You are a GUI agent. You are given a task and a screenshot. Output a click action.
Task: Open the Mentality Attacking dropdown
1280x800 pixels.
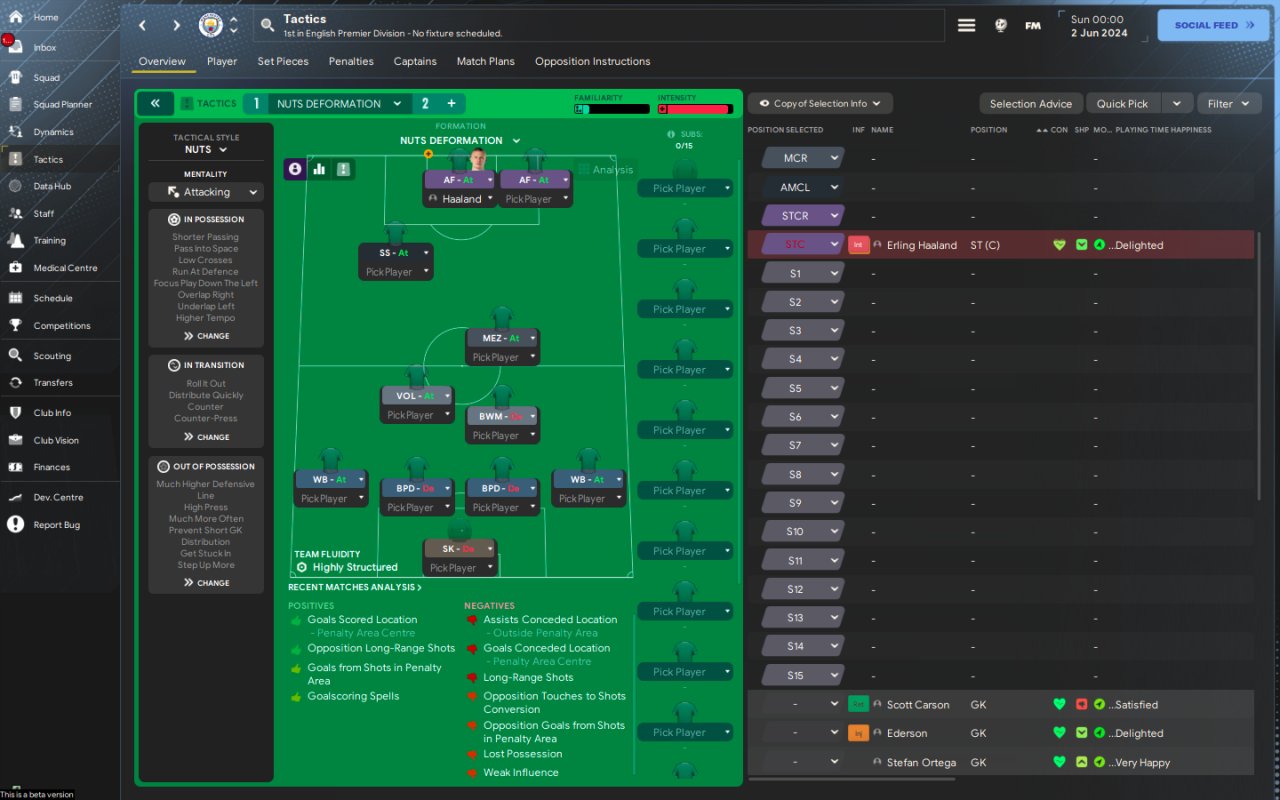tap(206, 192)
